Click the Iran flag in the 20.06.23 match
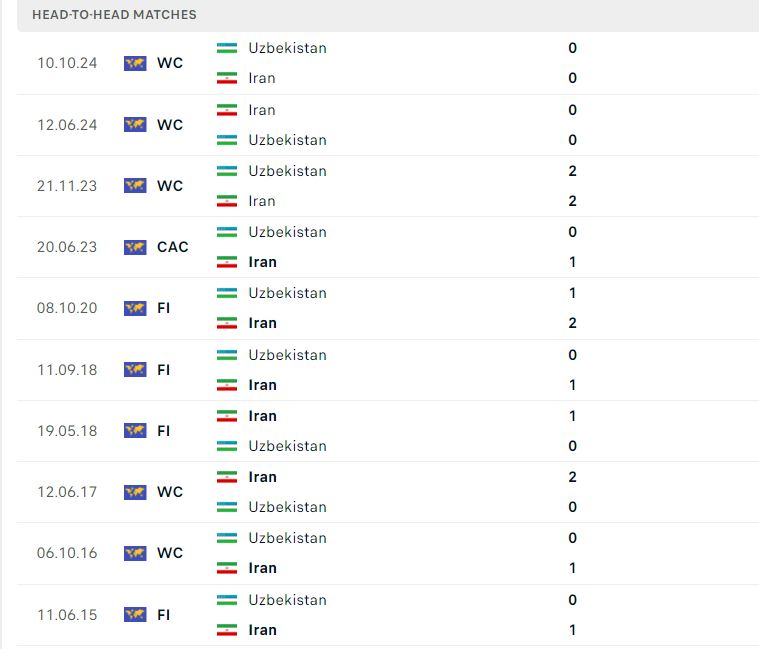759x649 pixels. [227, 262]
